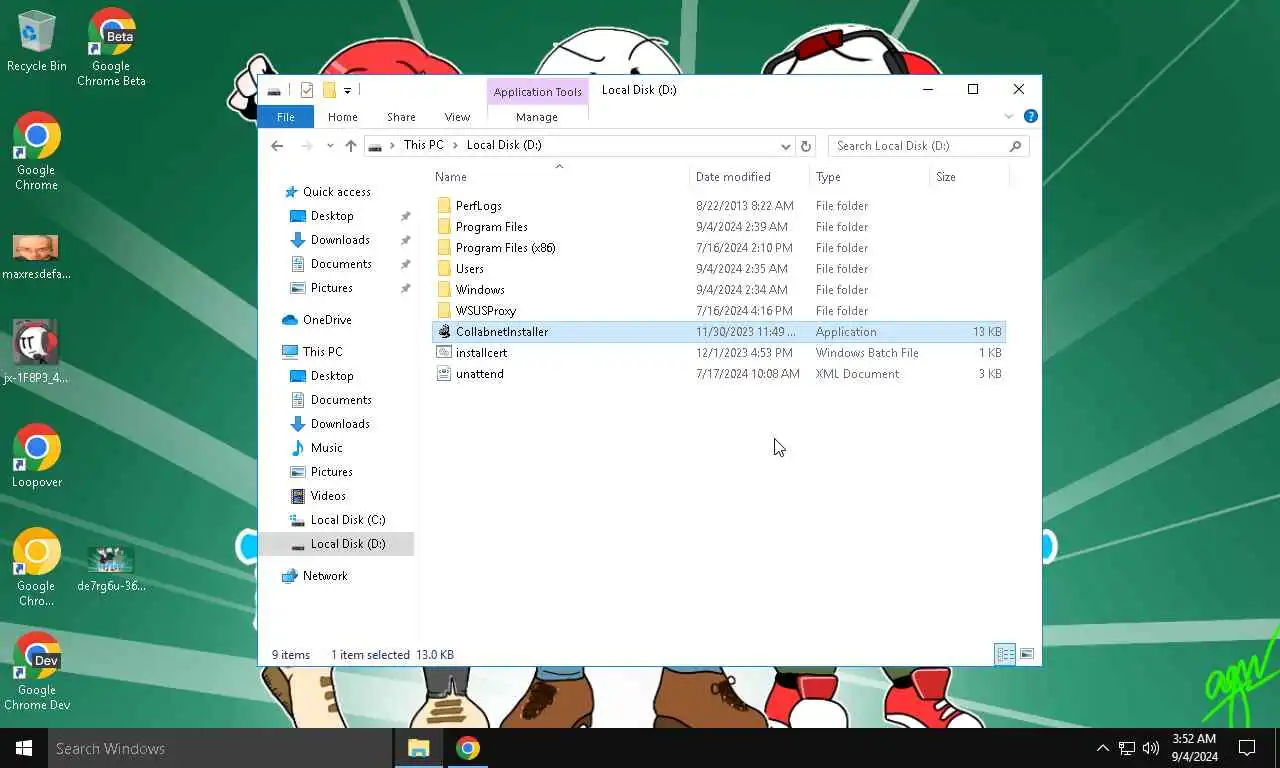Sort by the Size column header
The height and width of the screenshot is (768, 1280).
(969, 177)
